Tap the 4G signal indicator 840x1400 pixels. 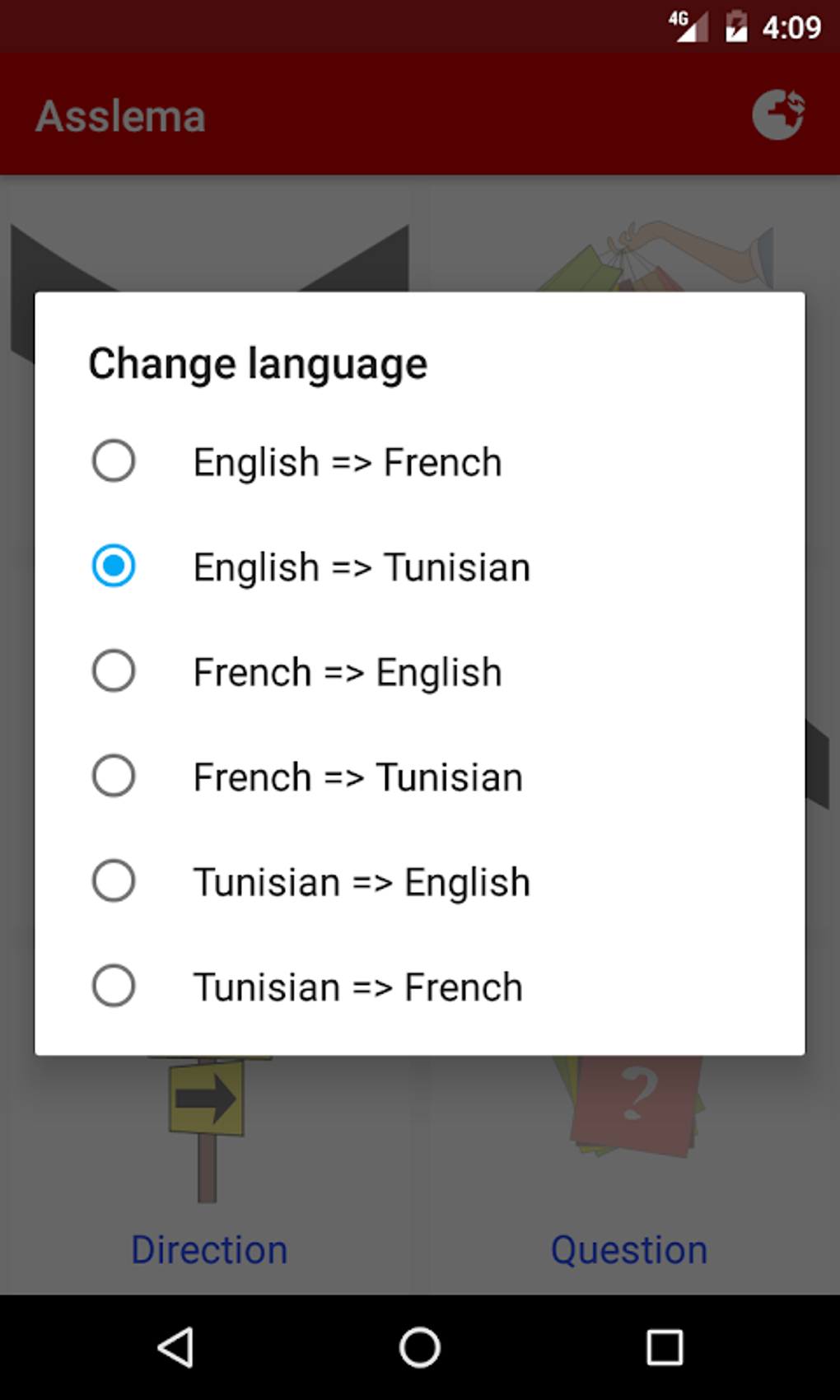click(688, 26)
